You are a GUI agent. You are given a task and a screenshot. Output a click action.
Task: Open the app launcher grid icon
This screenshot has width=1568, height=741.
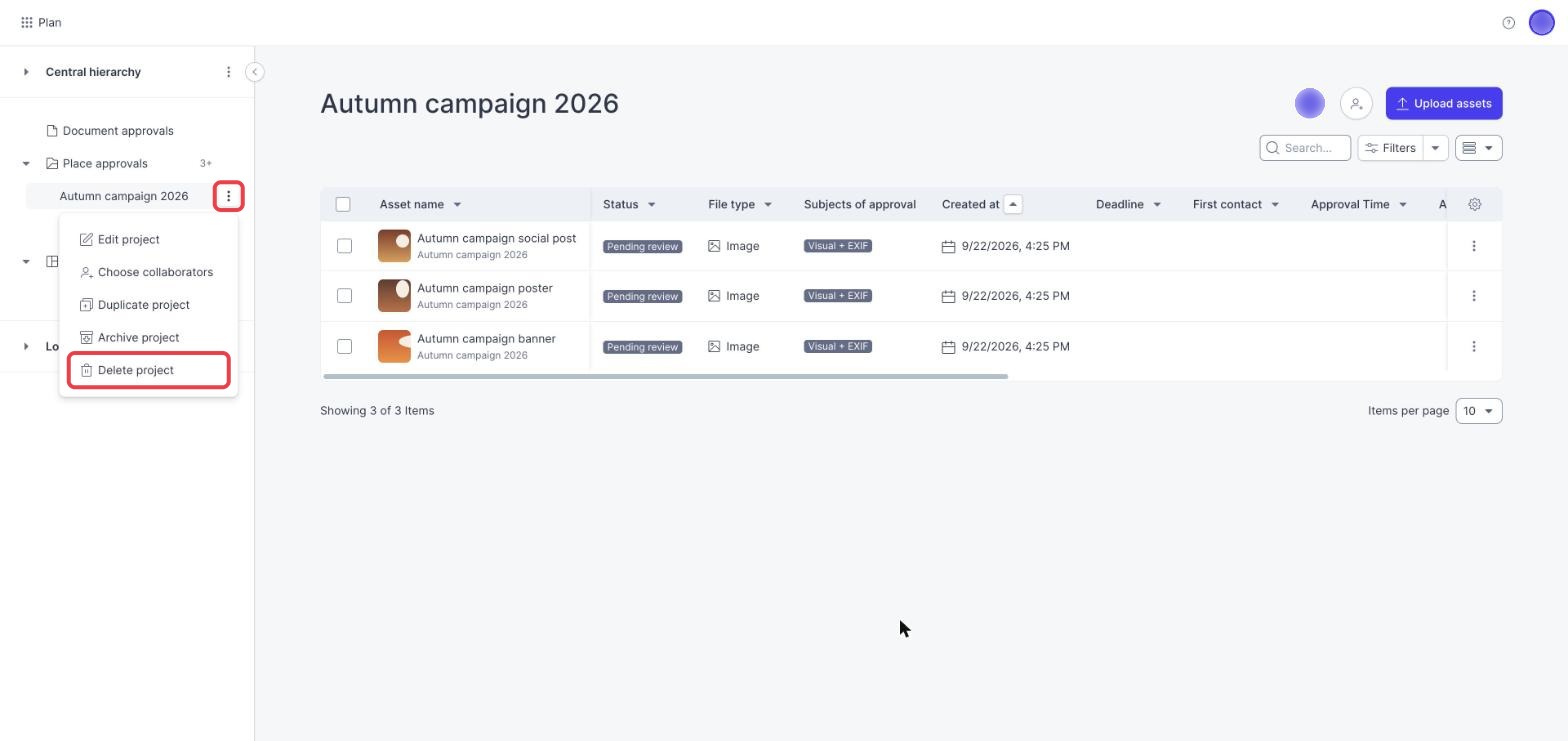pyautogui.click(x=27, y=22)
